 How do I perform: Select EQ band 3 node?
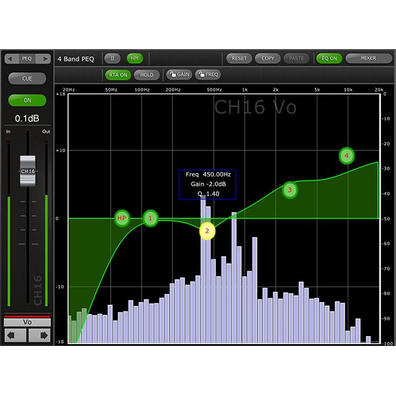[x=290, y=190]
